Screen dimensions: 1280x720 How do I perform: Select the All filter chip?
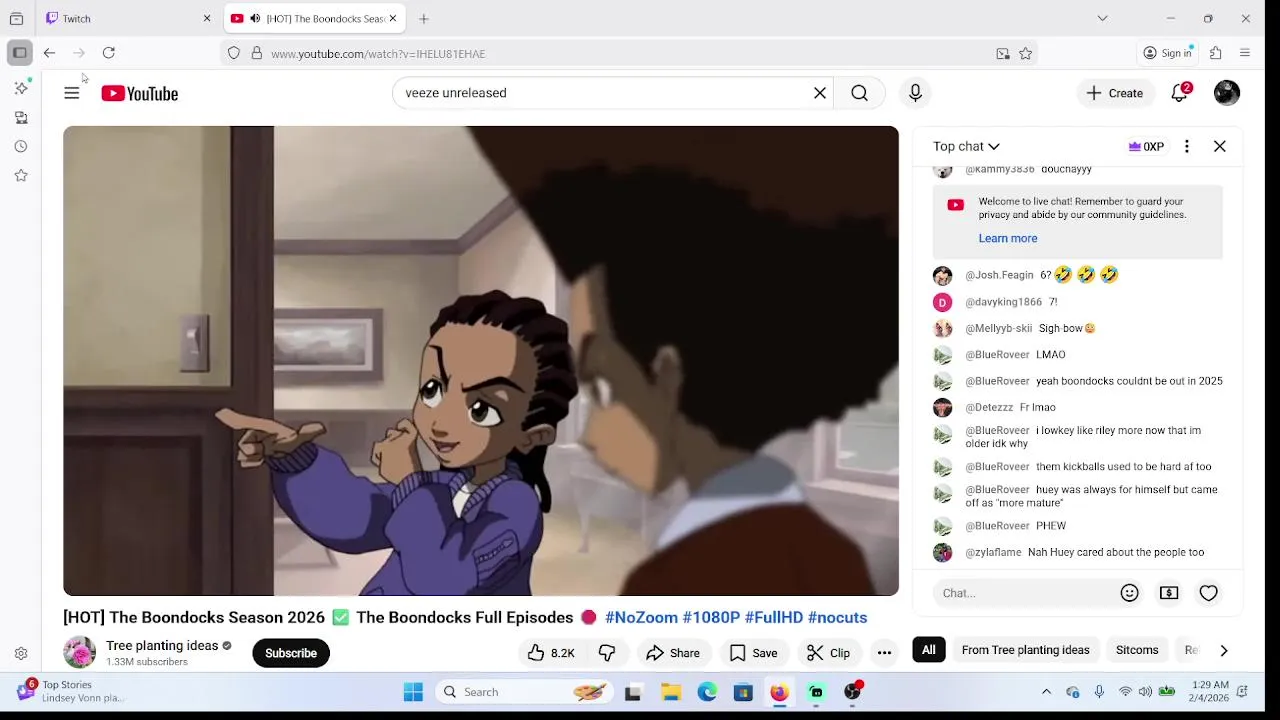click(929, 650)
